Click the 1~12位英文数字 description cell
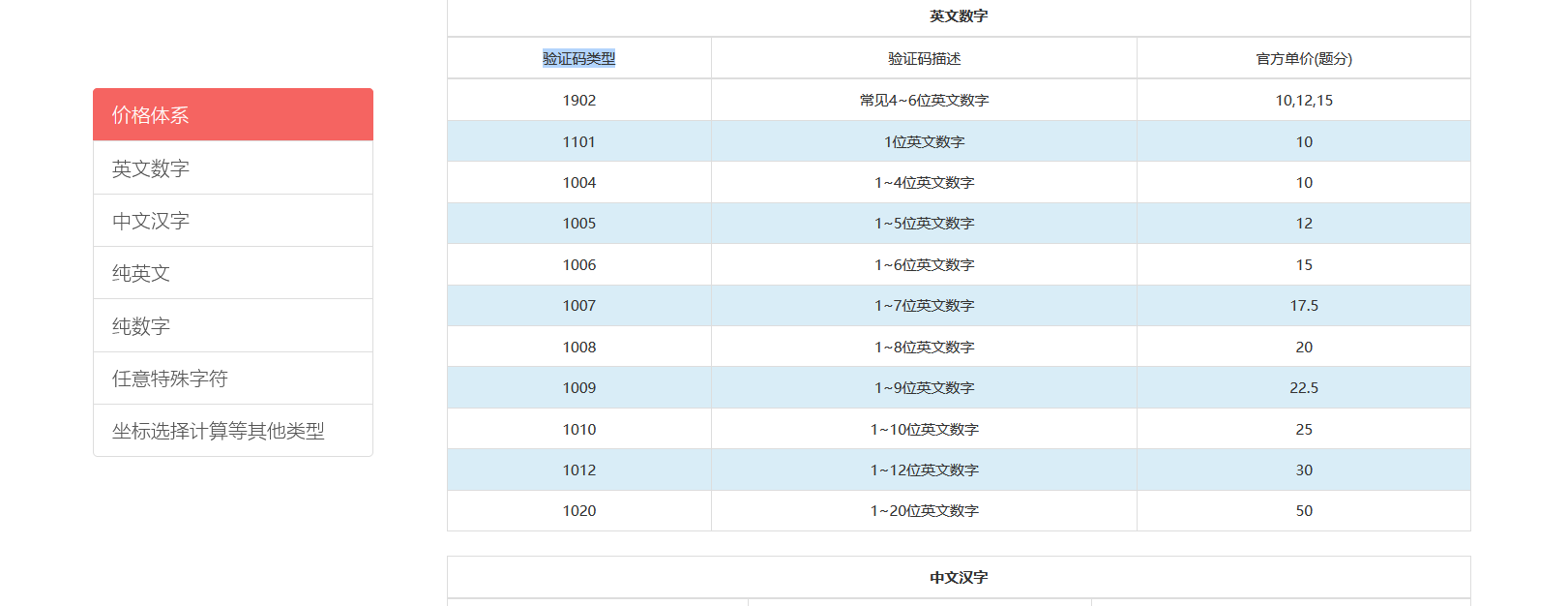Viewport: 1568px width, 606px height. tap(925, 470)
